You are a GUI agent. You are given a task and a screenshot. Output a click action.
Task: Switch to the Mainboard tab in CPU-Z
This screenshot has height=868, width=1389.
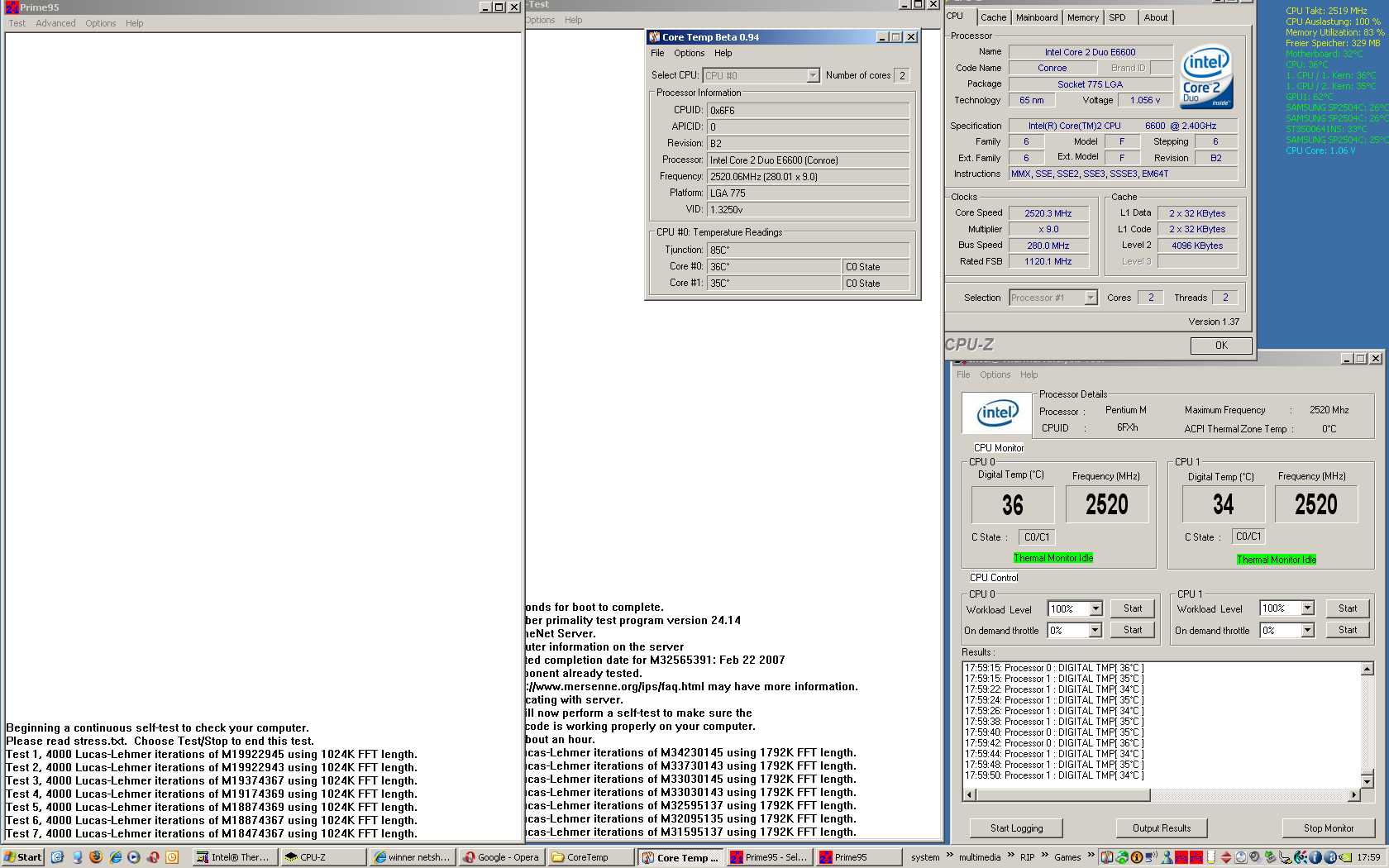click(x=1037, y=17)
